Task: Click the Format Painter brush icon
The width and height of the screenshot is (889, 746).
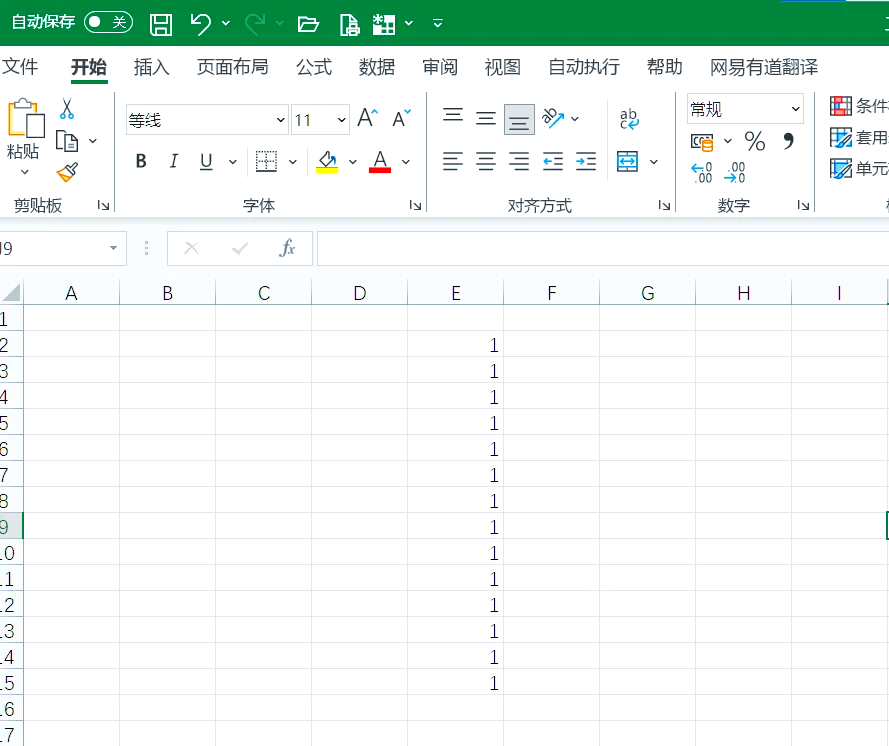Action: pos(67,172)
